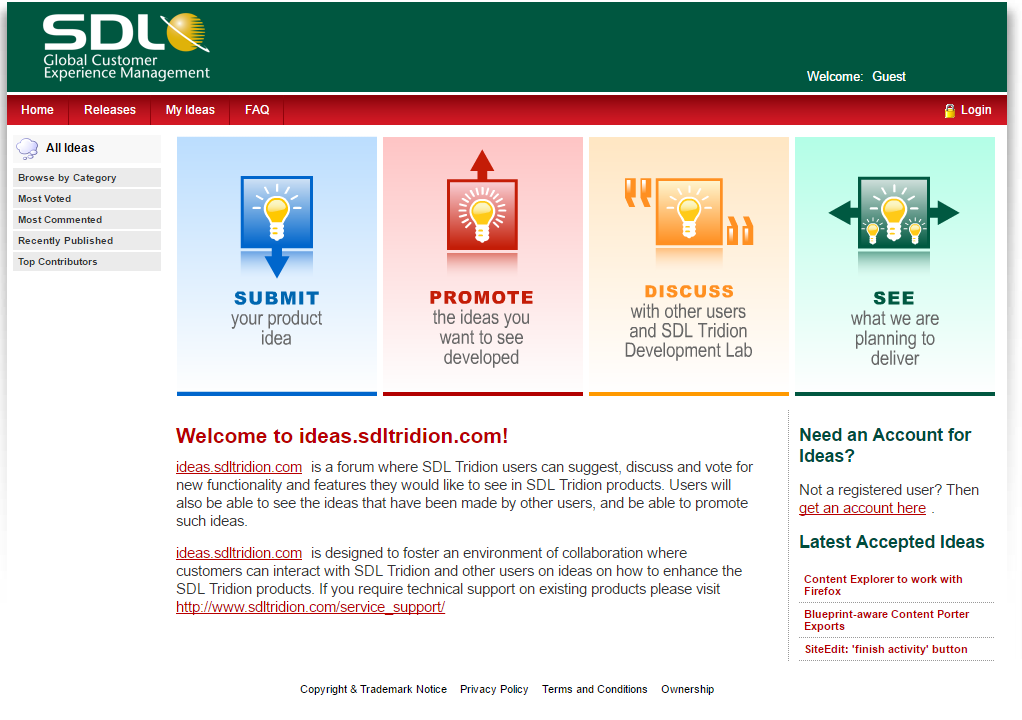Image resolution: width=1022 pixels, height=720 pixels.
Task: Open Copyright & Trademark Notice footer link
Action: (x=373, y=689)
